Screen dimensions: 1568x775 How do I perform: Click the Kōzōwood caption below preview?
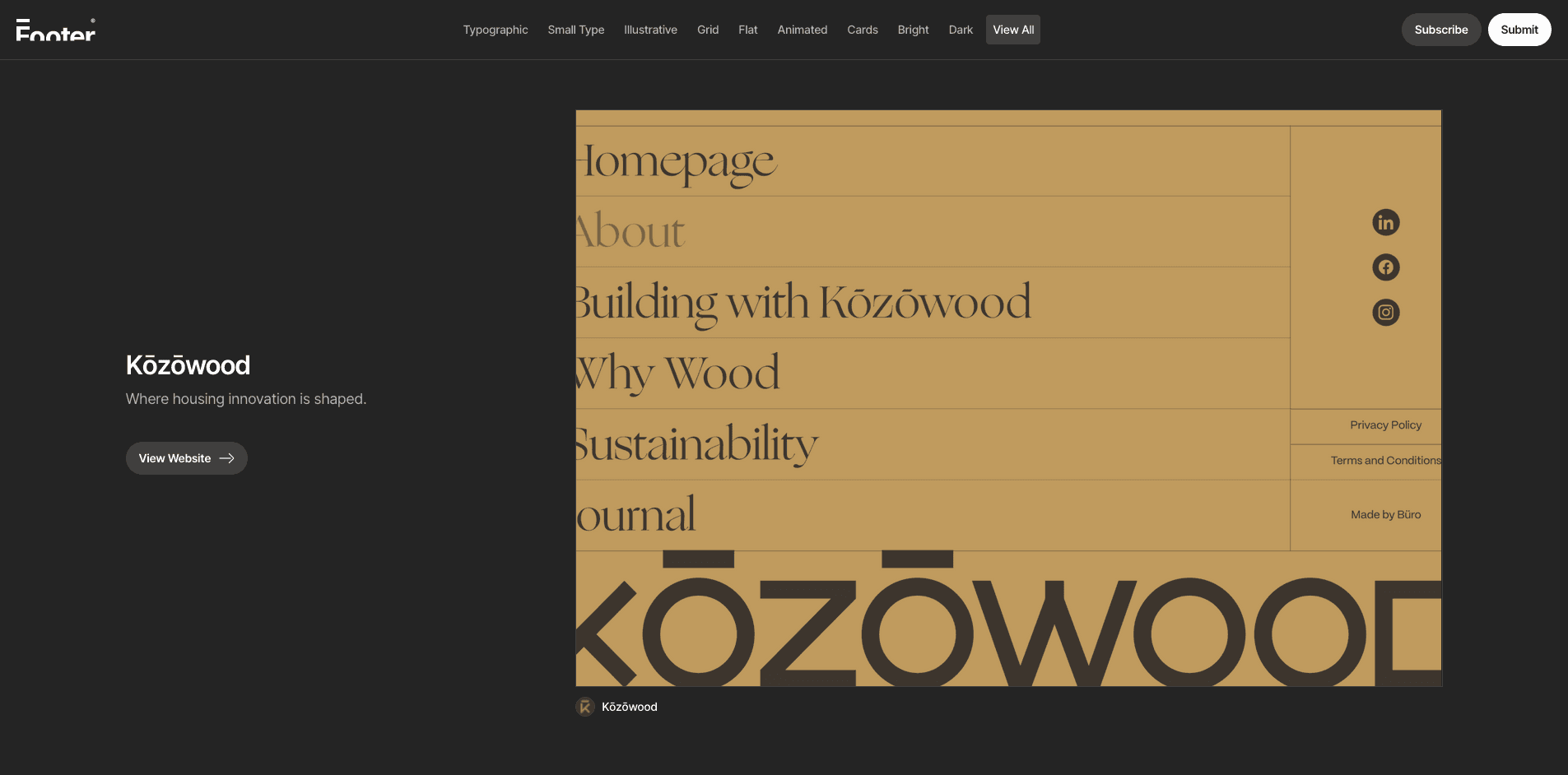pos(630,707)
